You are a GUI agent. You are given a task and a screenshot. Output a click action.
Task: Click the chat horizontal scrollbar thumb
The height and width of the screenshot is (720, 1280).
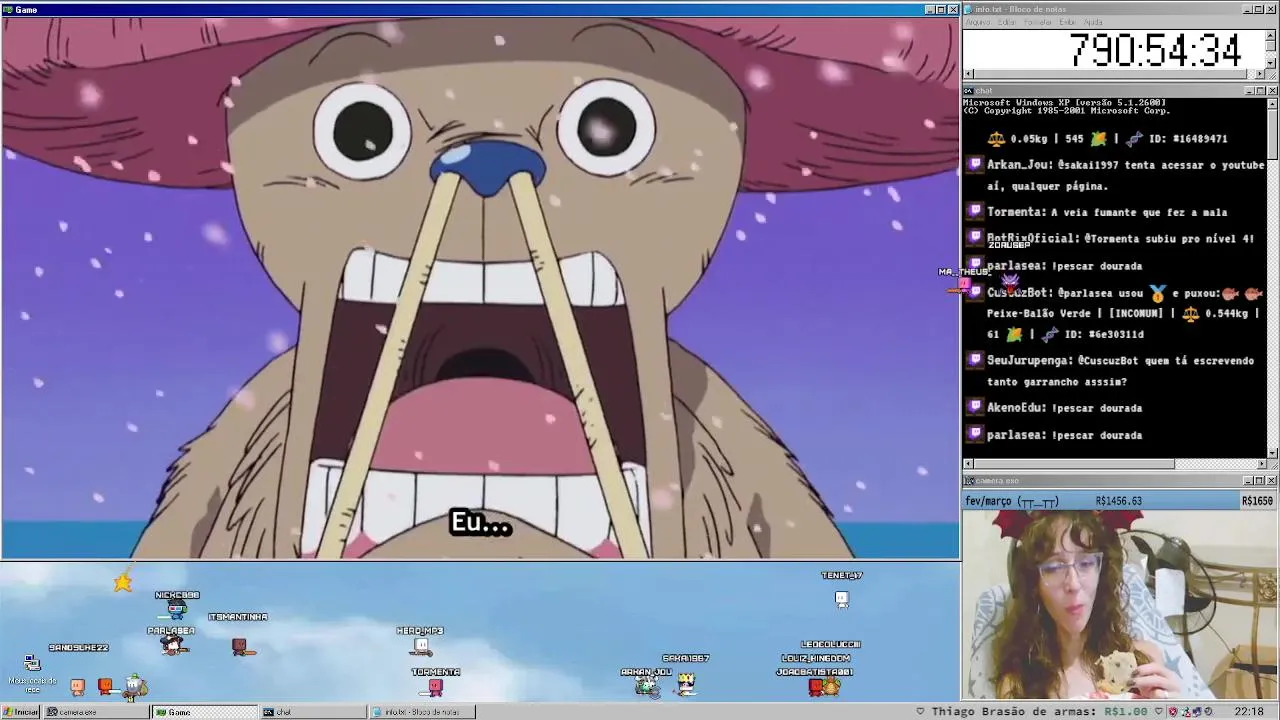pyautogui.click(x=1074, y=464)
